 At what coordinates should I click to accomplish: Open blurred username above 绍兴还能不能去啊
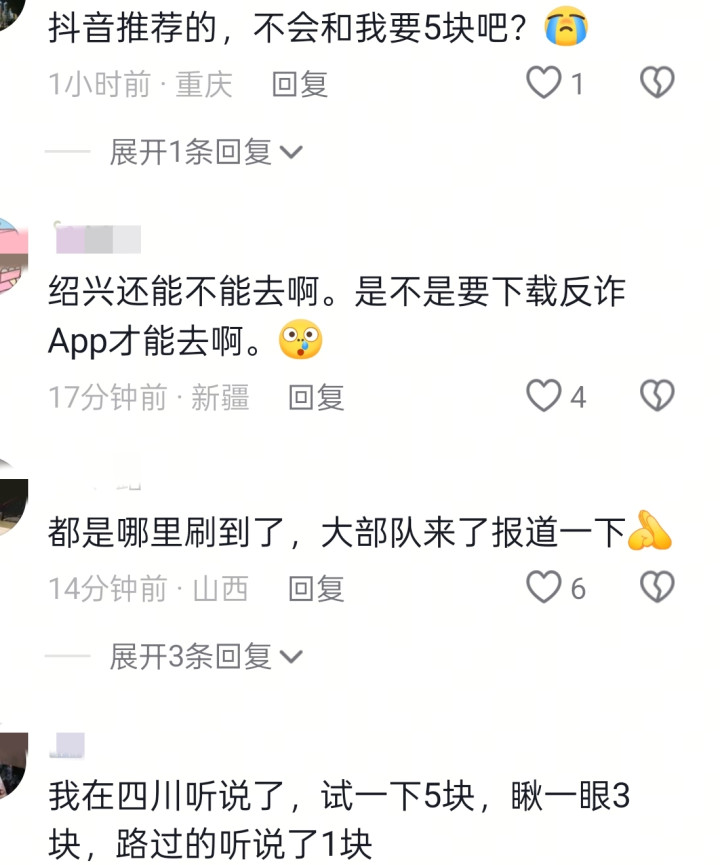[98, 239]
